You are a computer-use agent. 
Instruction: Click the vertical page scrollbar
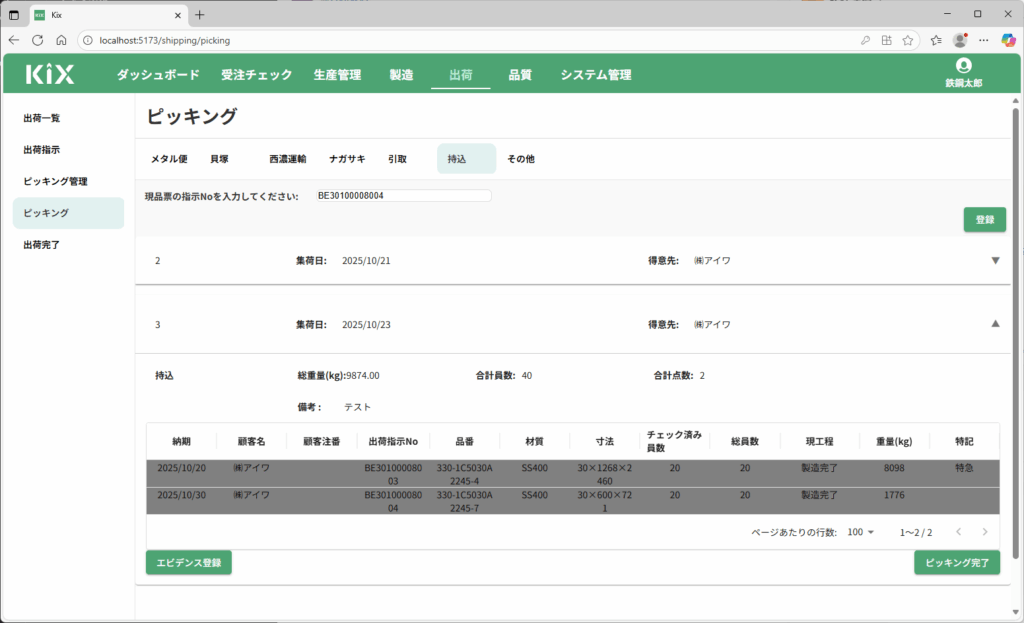coord(1015,330)
